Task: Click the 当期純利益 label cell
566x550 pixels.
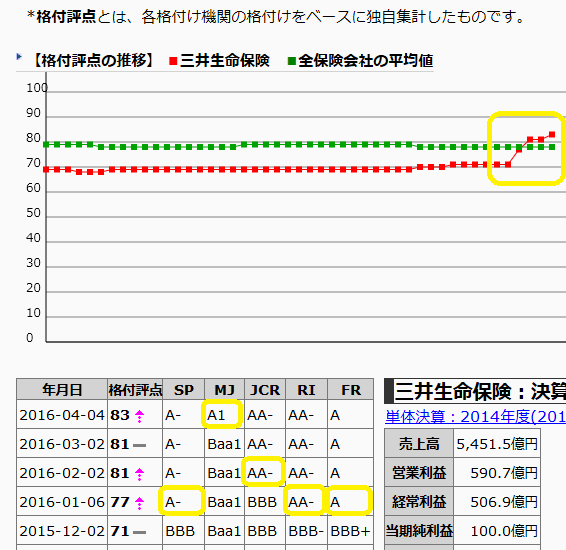Action: click(419, 531)
